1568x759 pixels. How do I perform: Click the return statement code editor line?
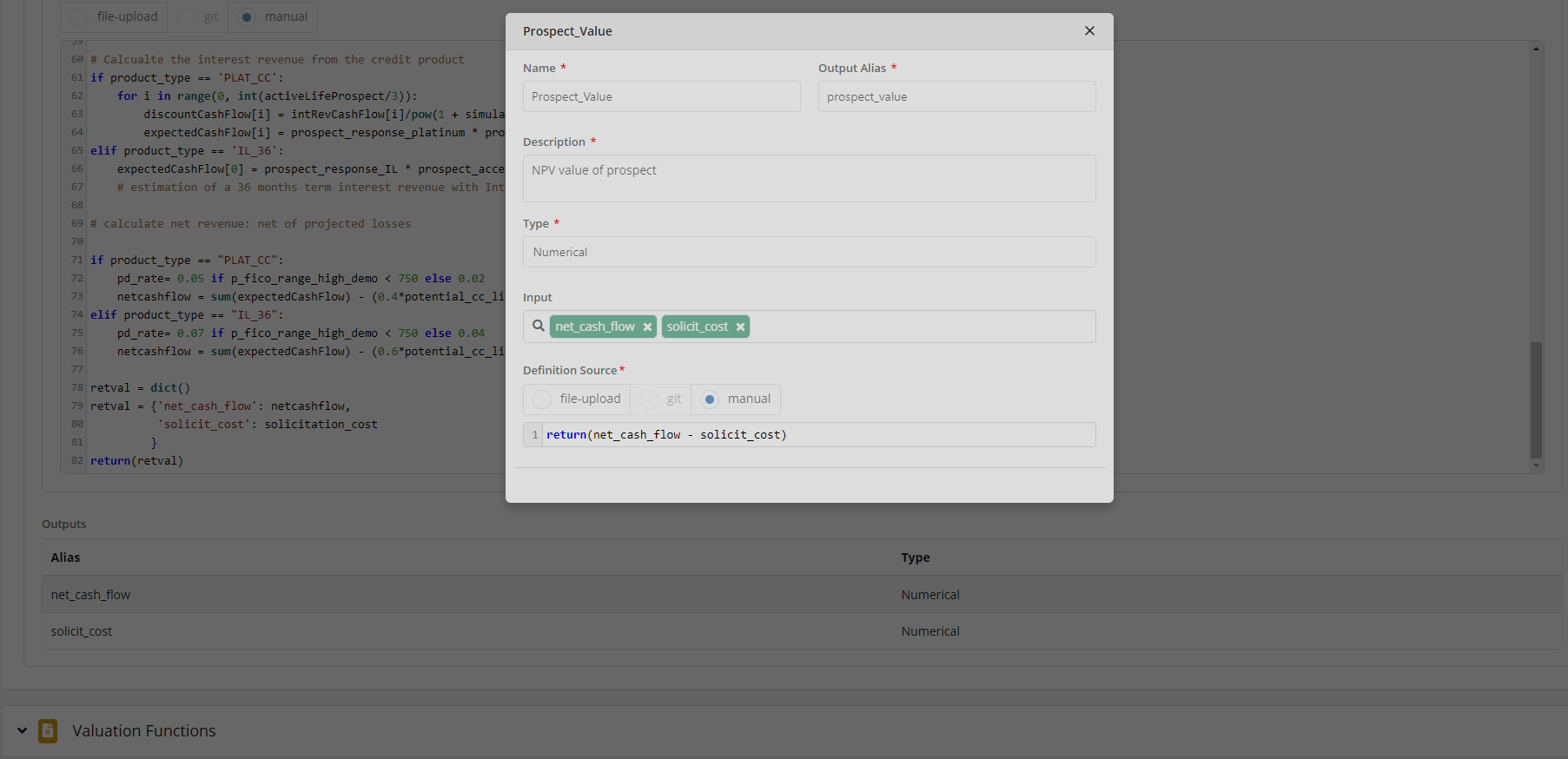[x=817, y=435]
